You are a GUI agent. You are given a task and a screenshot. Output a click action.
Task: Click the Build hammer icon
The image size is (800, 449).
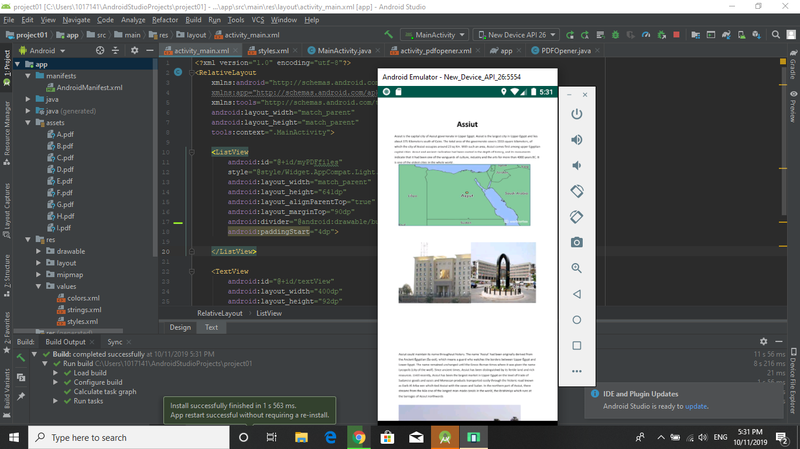(389, 34)
